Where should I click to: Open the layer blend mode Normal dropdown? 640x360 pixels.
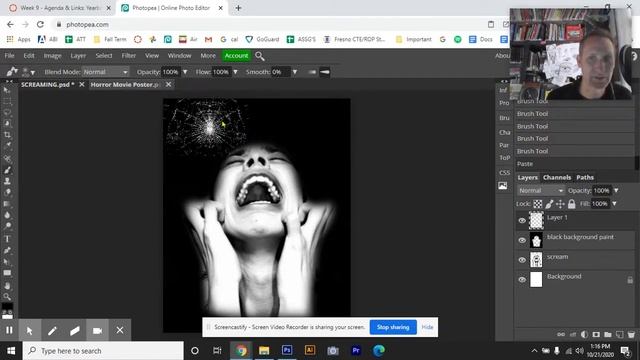click(541, 191)
